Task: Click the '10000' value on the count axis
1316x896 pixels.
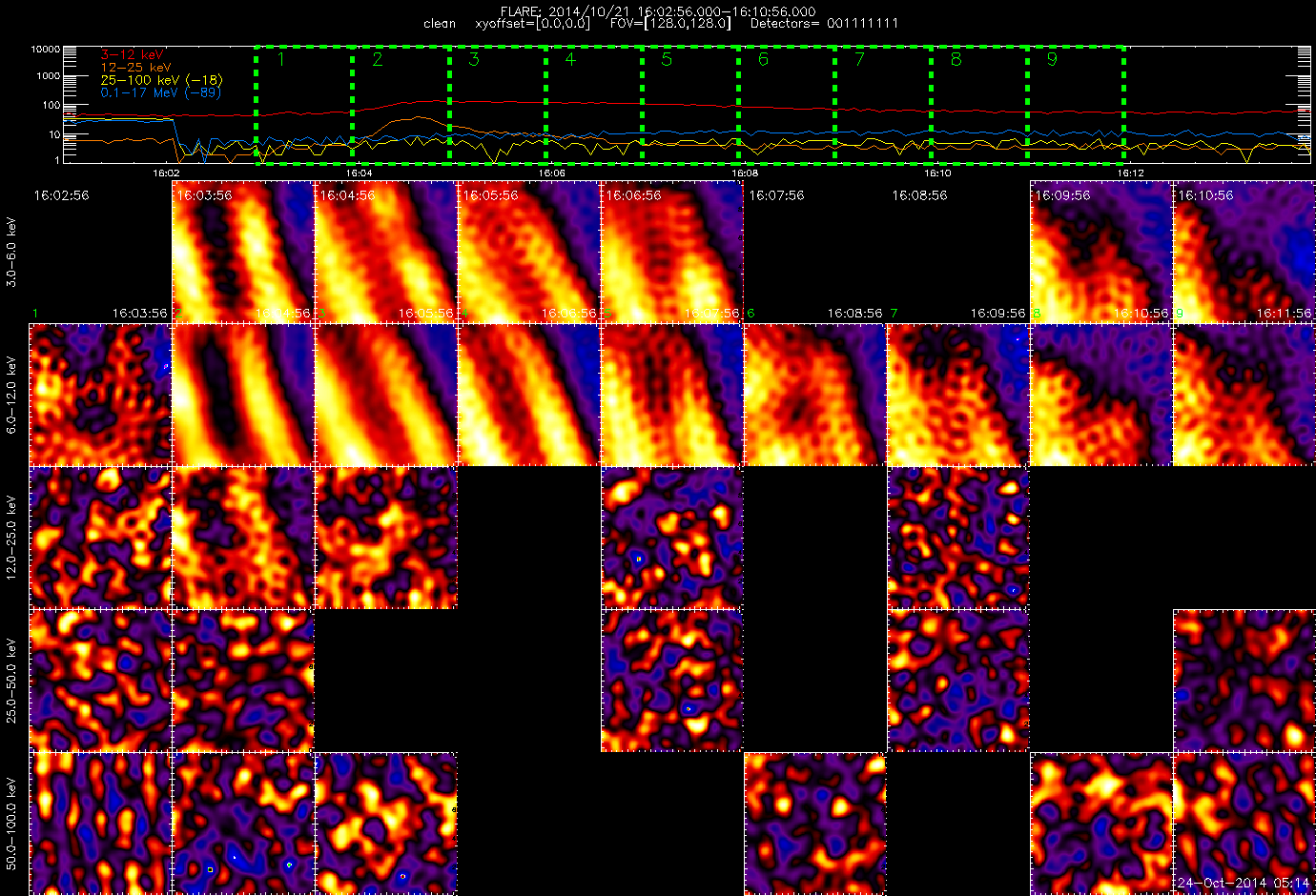Action: pyautogui.click(x=46, y=49)
